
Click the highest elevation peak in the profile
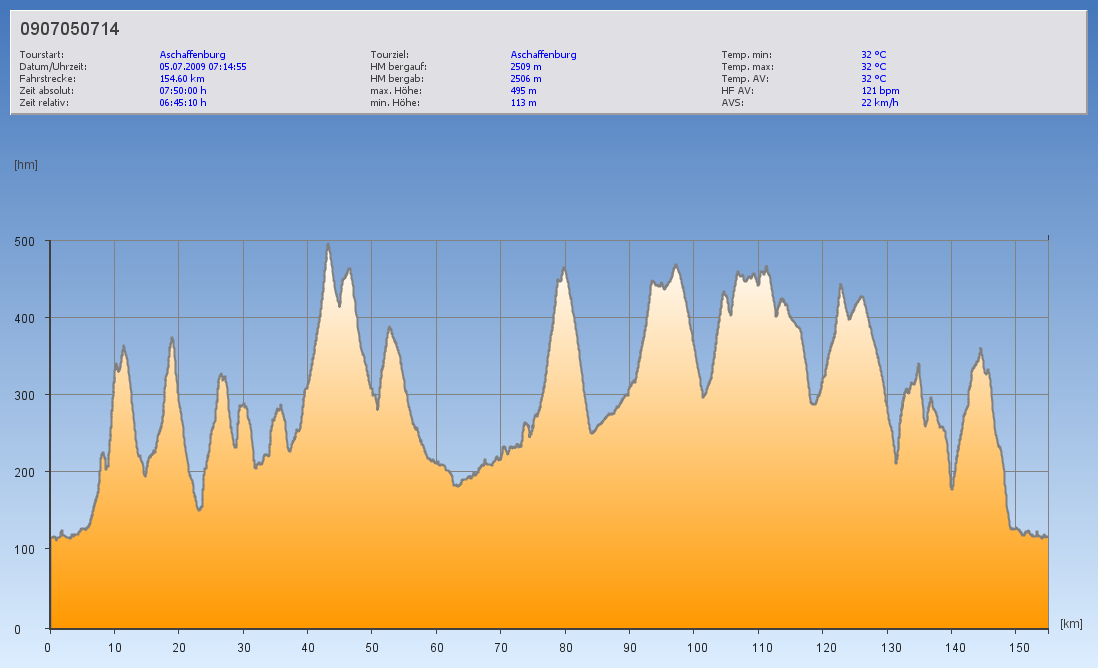coord(328,245)
